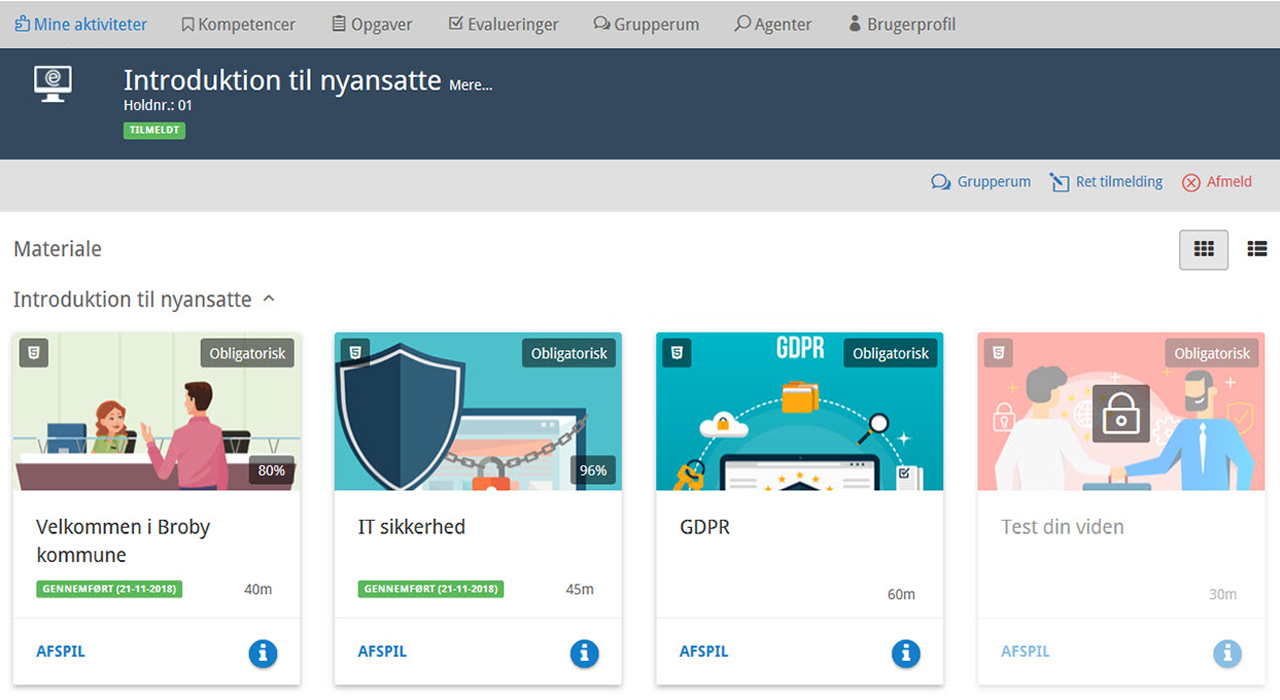Go to the Opgaver tab
The height and width of the screenshot is (700, 1280).
tap(372, 24)
